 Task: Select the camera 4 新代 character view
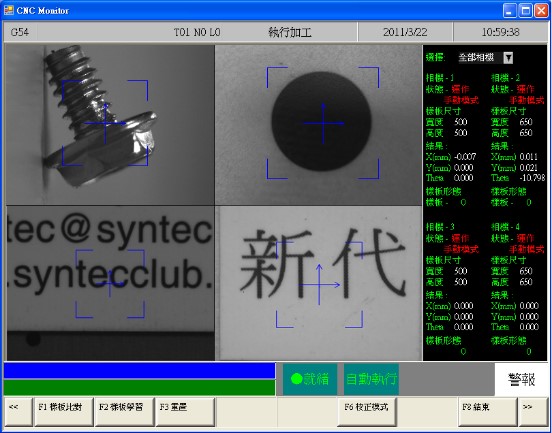(x=318, y=283)
